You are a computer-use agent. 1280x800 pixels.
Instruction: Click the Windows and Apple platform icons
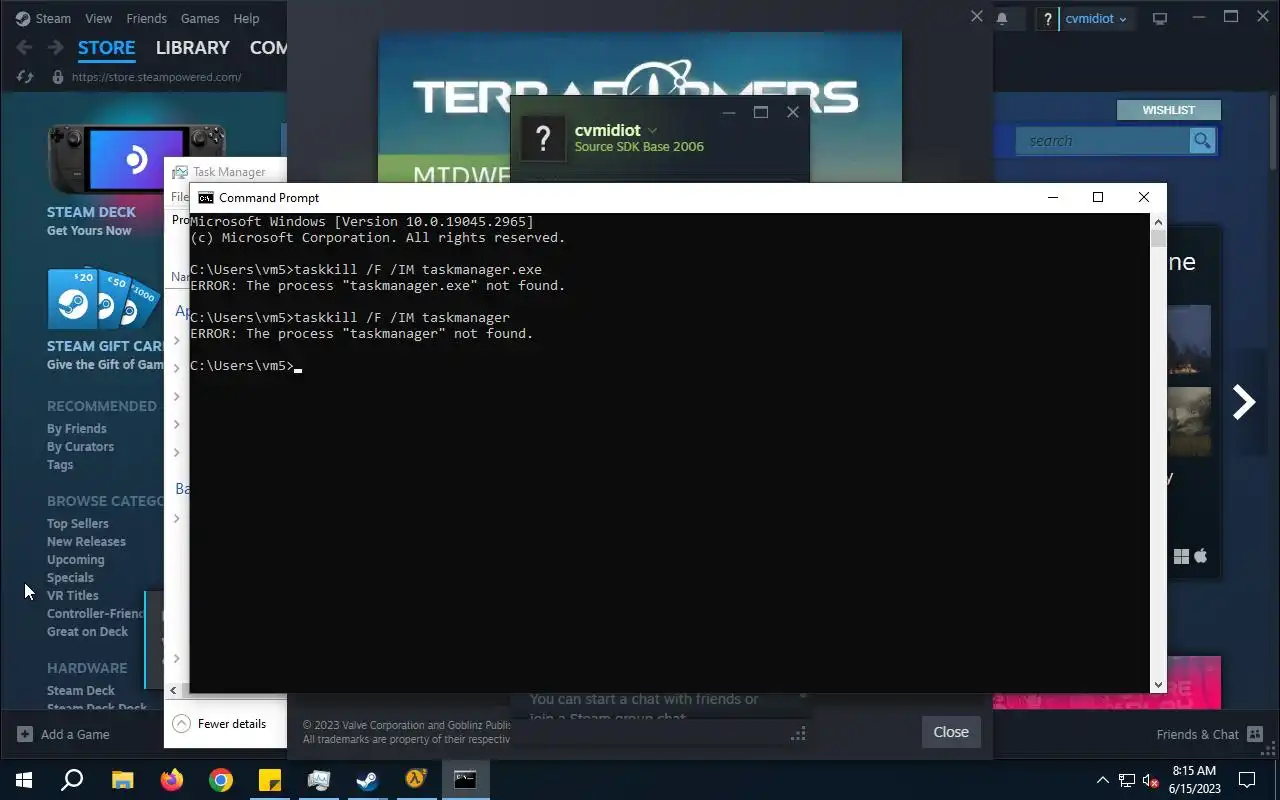[x=1191, y=556]
